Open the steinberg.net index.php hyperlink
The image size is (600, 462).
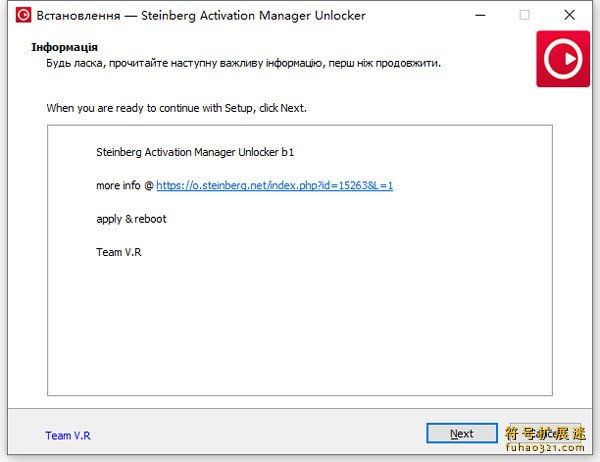[274, 186]
